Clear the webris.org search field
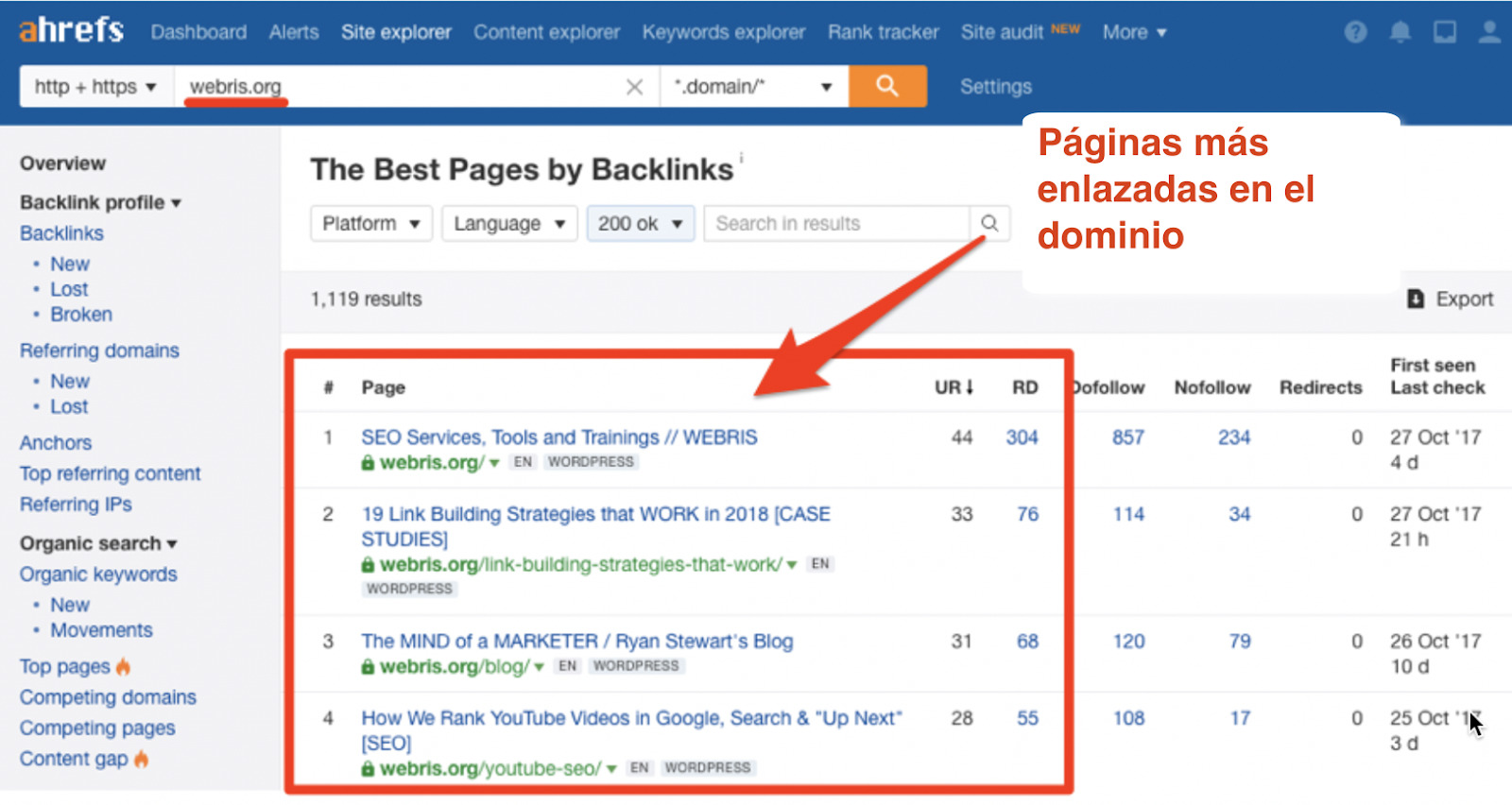Image resolution: width=1512 pixels, height=805 pixels. coord(634,87)
